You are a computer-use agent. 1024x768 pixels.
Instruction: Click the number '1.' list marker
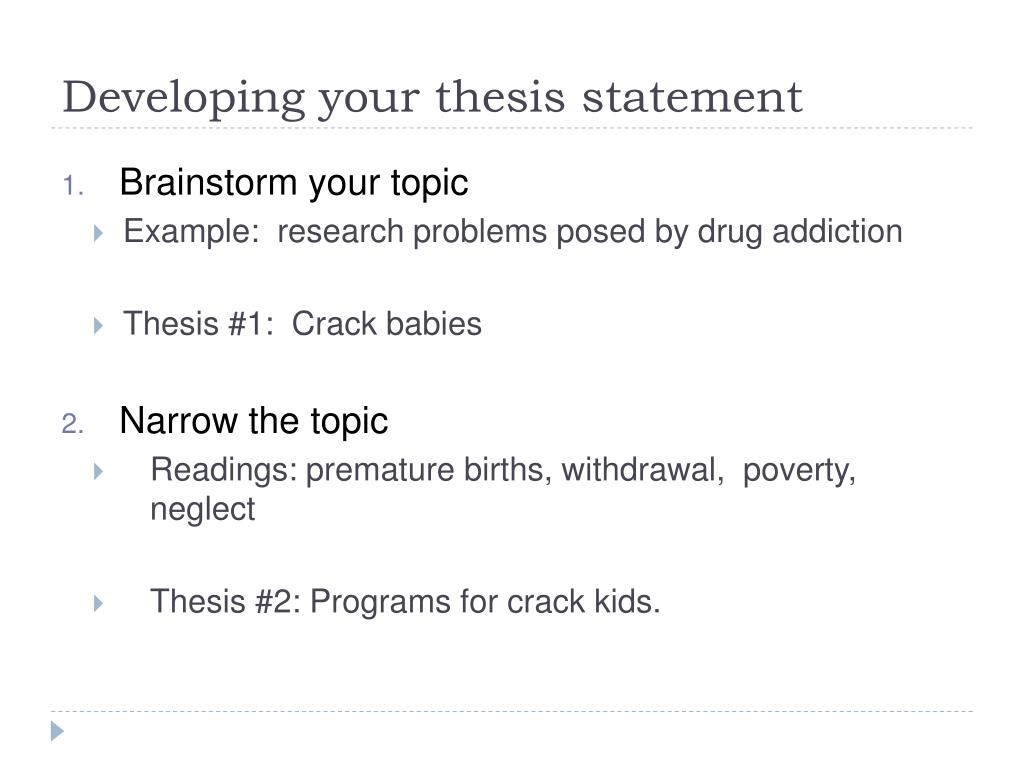[x=73, y=186]
